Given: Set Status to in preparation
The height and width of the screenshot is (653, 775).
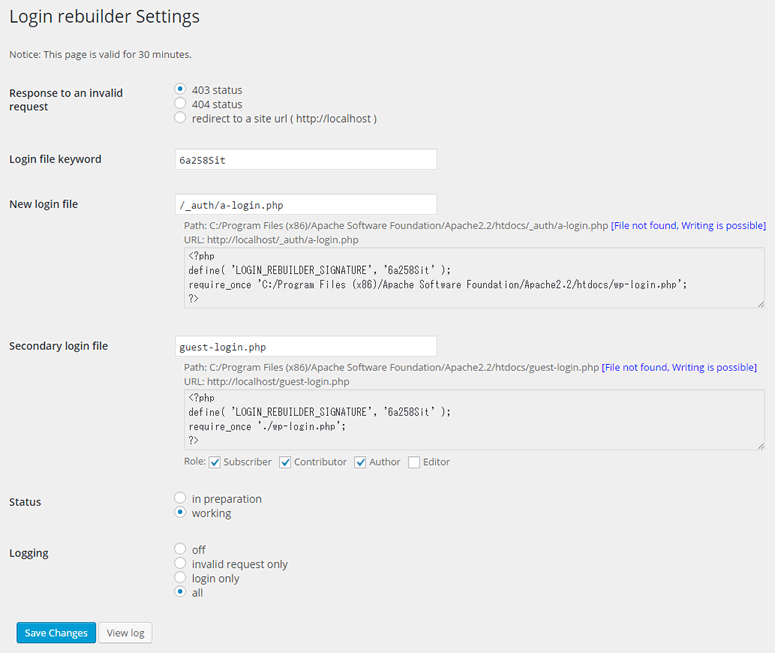Looking at the screenshot, I should pos(180,498).
